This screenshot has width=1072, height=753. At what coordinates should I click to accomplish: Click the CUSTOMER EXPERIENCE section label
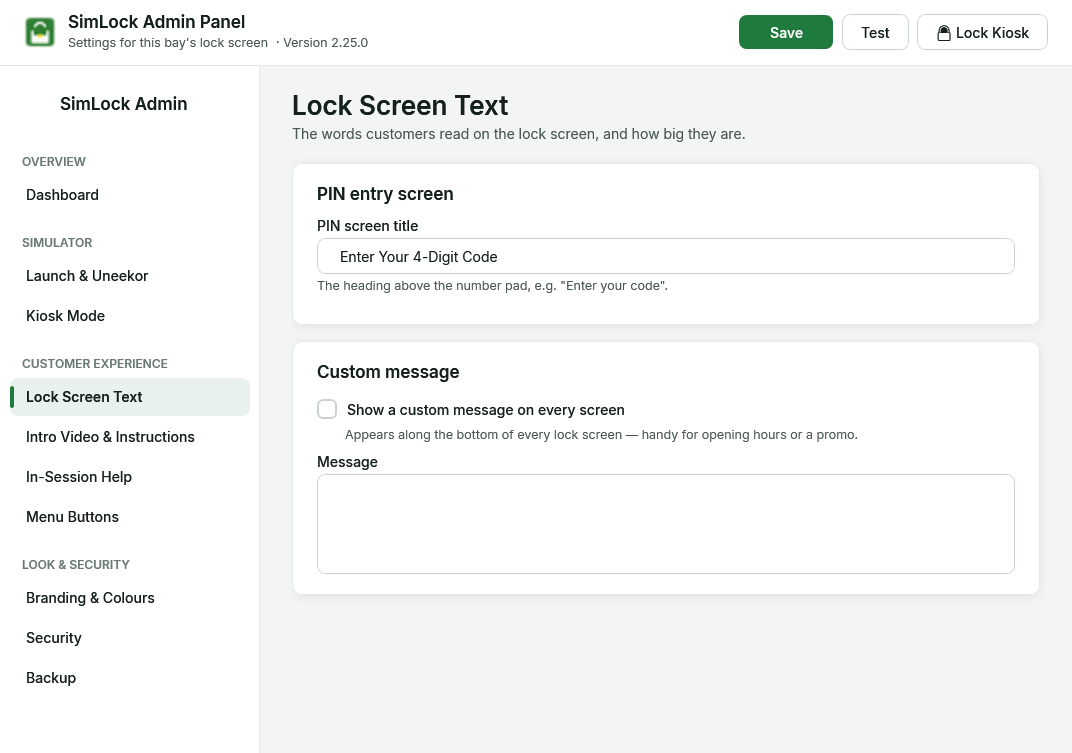(x=94, y=364)
